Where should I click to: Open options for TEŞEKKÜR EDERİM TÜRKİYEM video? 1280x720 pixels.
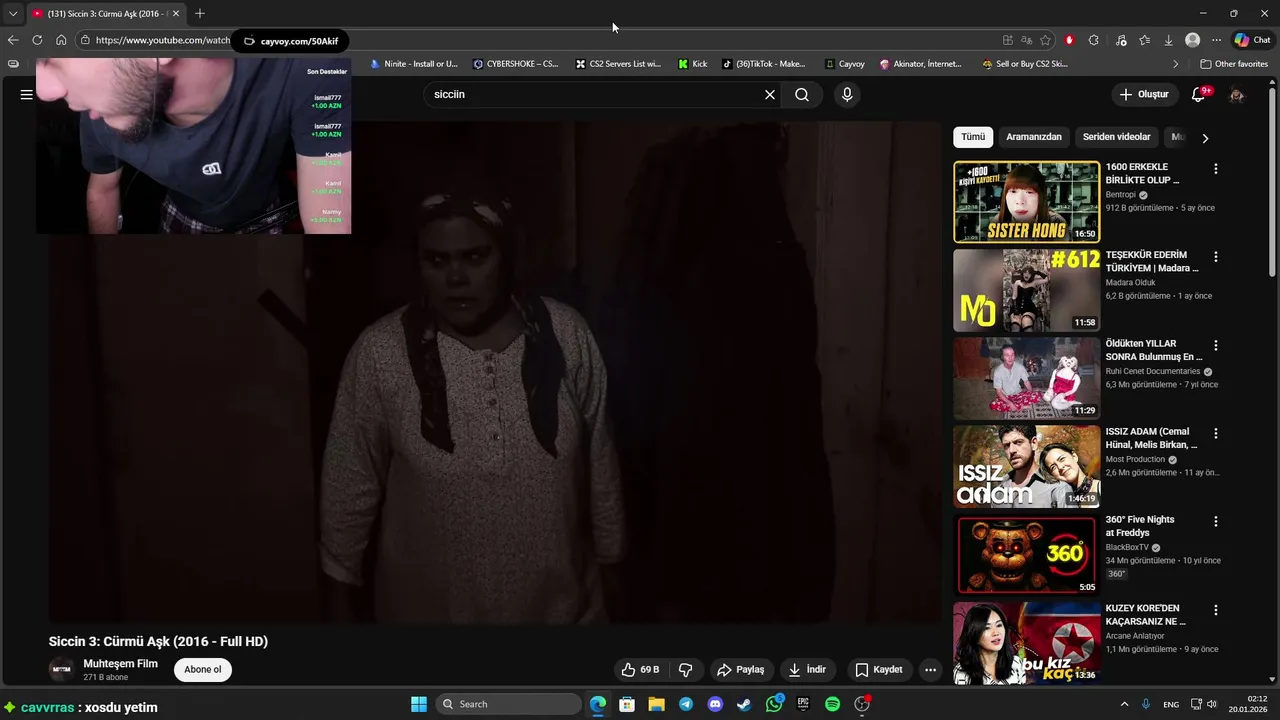1216,257
